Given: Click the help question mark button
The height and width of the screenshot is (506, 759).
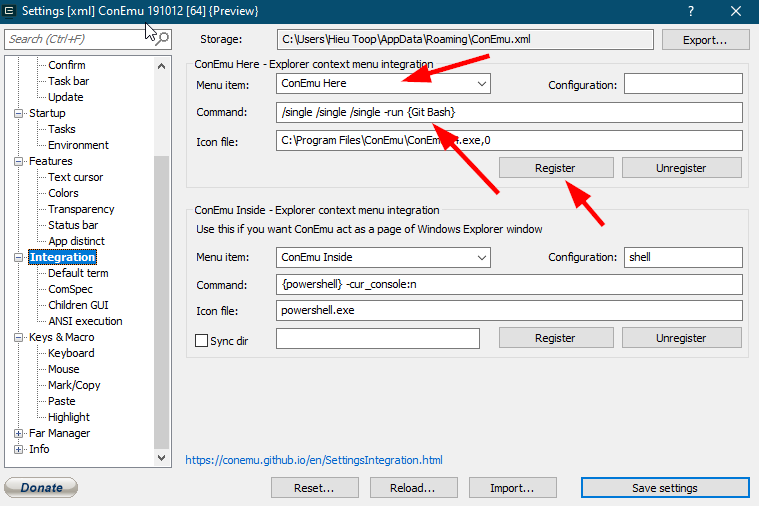Looking at the screenshot, I should 690,11.
